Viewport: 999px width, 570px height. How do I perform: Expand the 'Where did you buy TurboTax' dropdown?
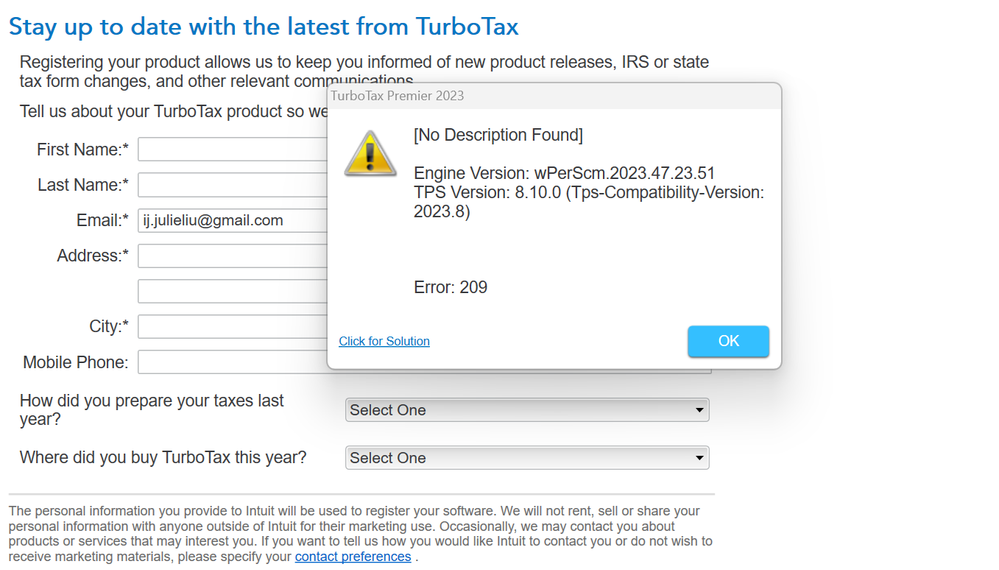[x=527, y=458]
